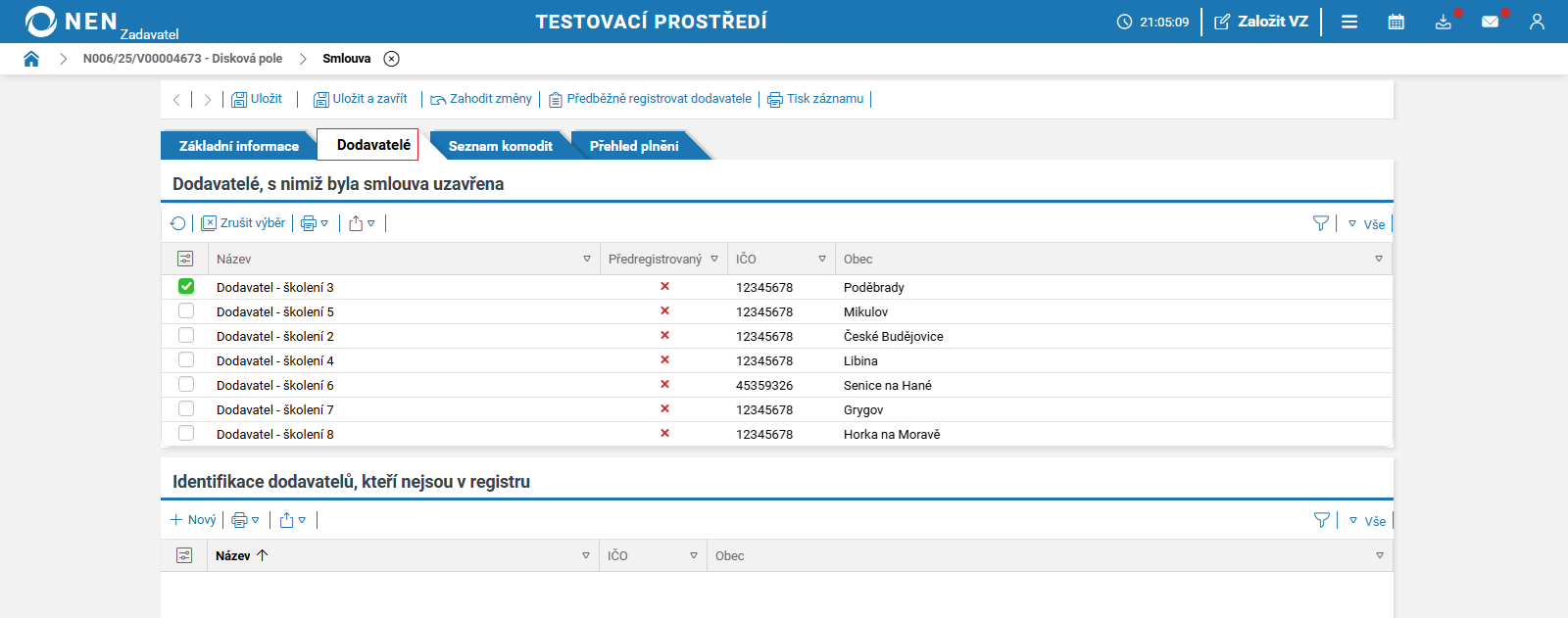Switch to the Základní informace tab

click(238, 146)
